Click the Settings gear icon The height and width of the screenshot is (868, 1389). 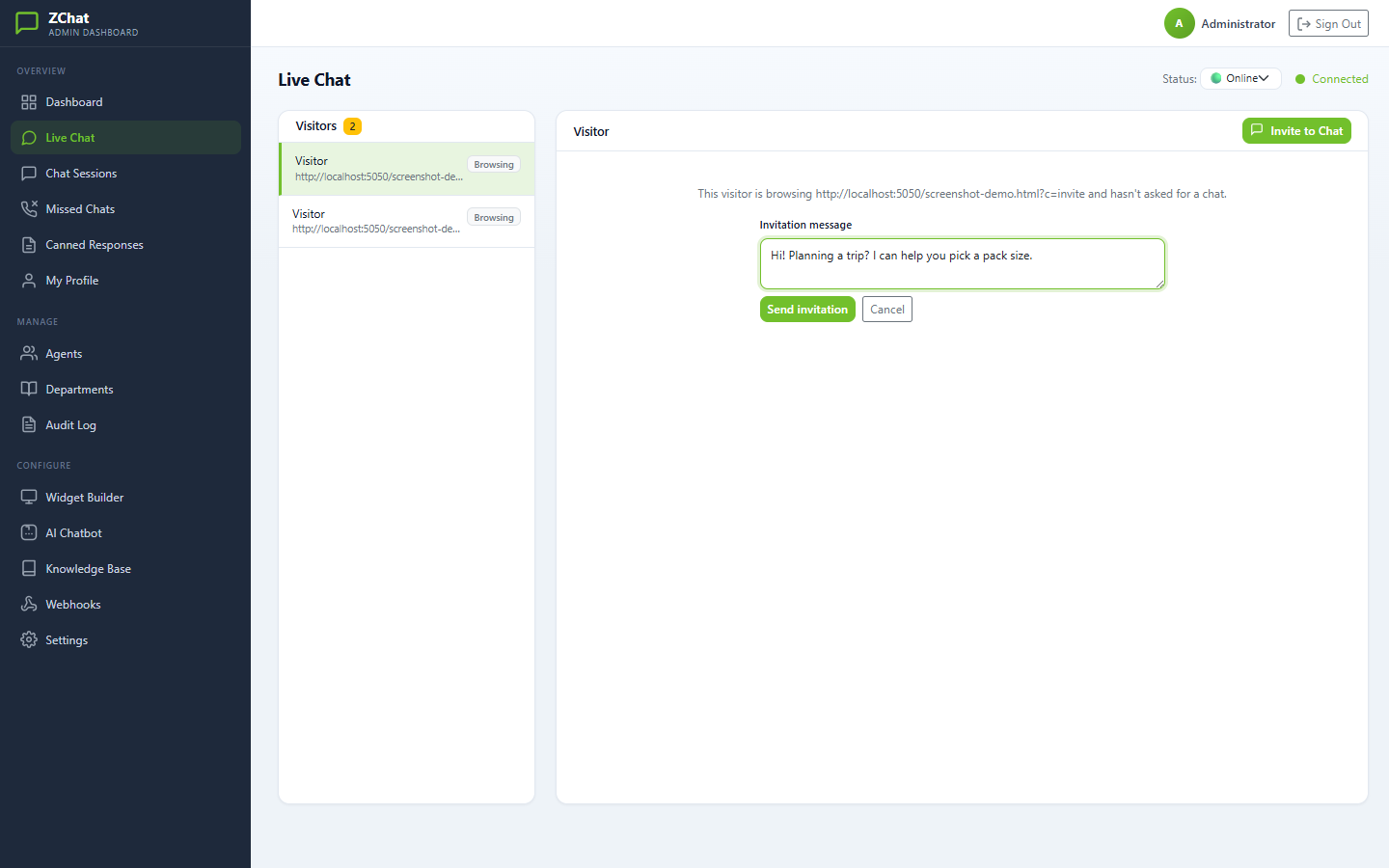tap(29, 640)
